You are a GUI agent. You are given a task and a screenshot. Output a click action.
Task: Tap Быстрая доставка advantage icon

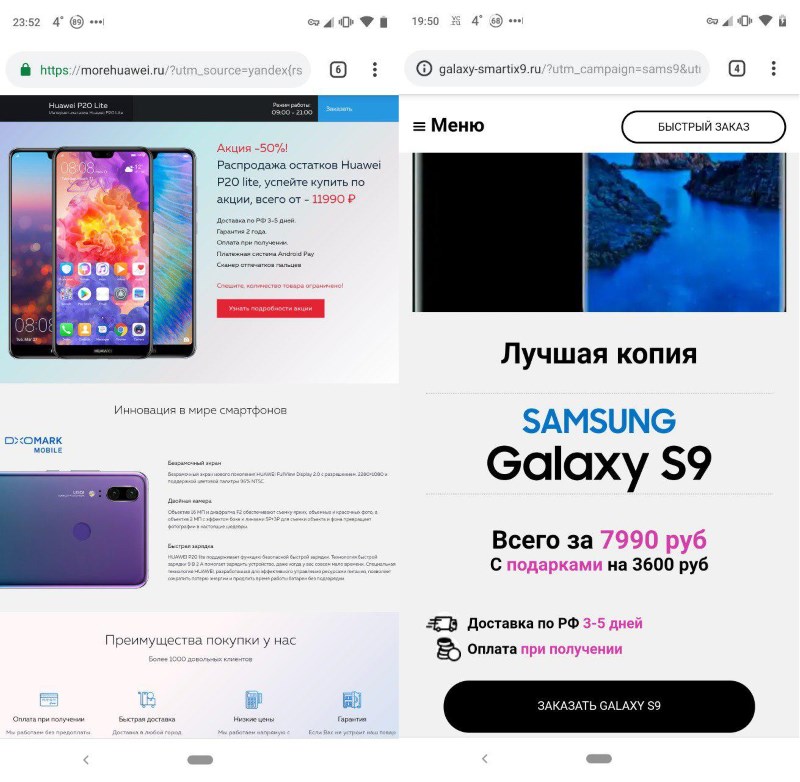point(147,699)
